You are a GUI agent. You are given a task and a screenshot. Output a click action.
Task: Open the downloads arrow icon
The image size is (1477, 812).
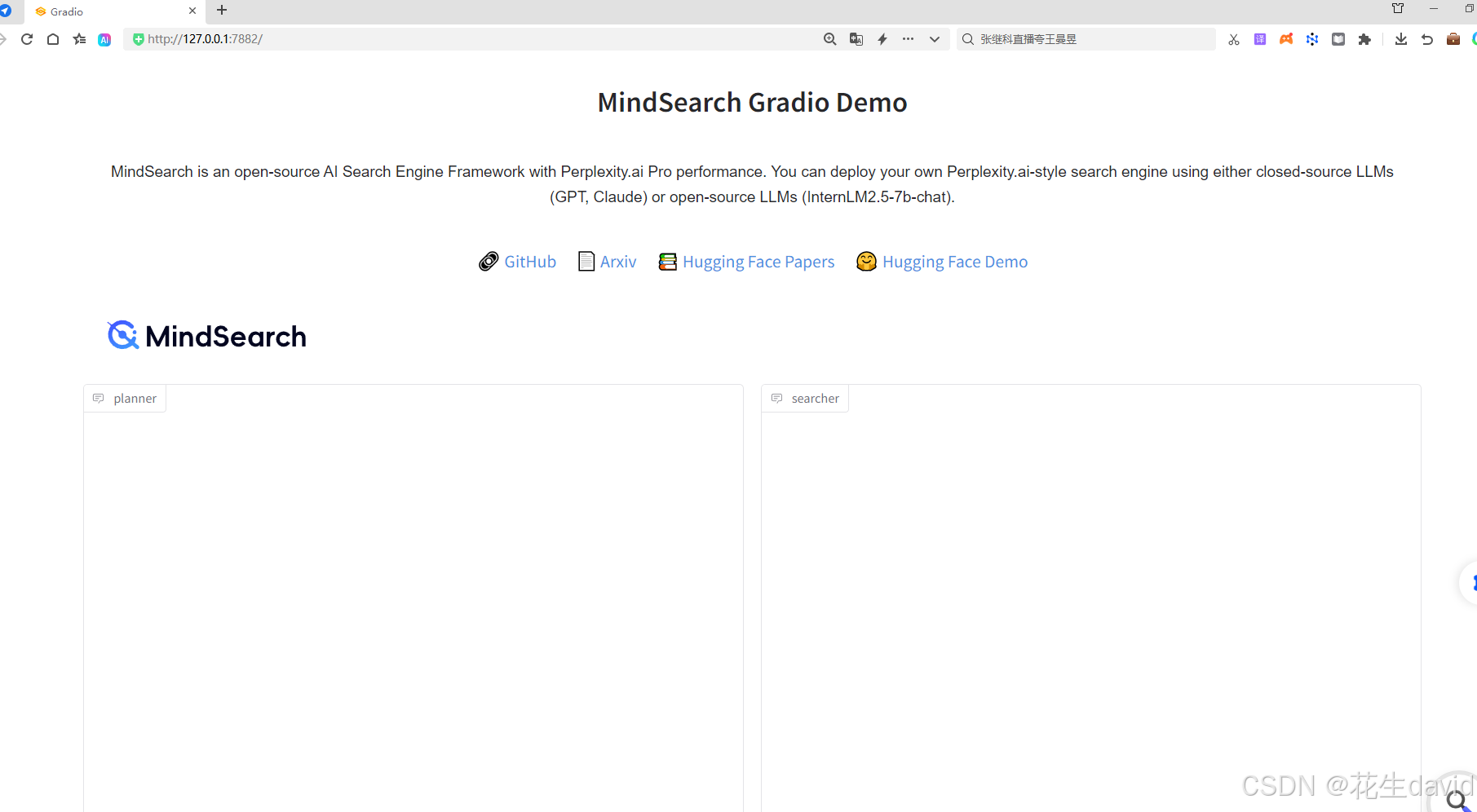point(1401,39)
